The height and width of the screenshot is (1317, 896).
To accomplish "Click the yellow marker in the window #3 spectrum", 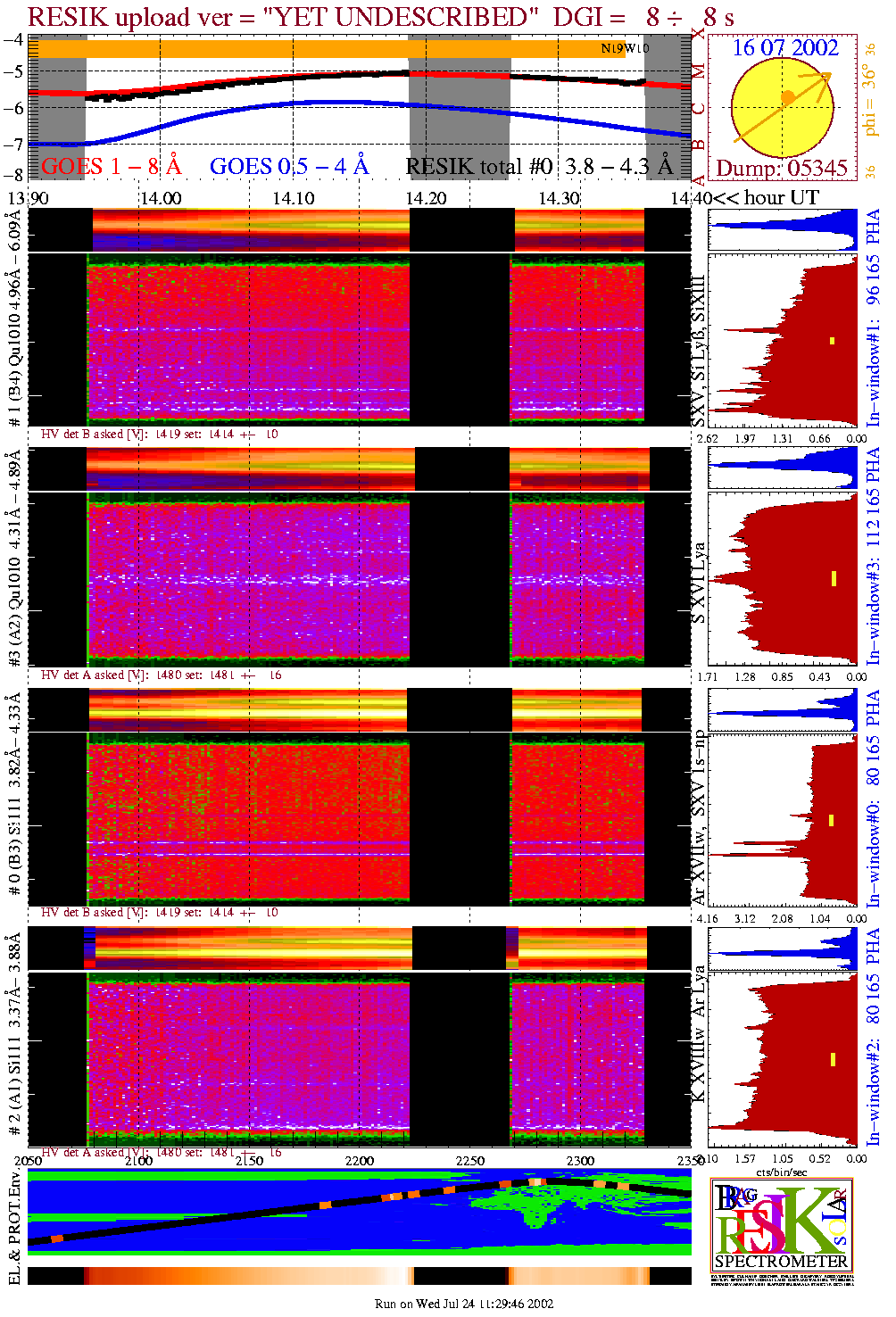I will point(834,578).
